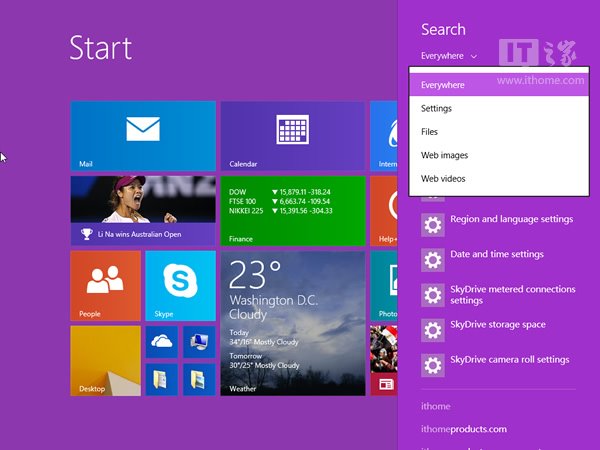Choose the ithomeproducts.com search suggestion
The width and height of the screenshot is (600, 450).
click(464, 429)
